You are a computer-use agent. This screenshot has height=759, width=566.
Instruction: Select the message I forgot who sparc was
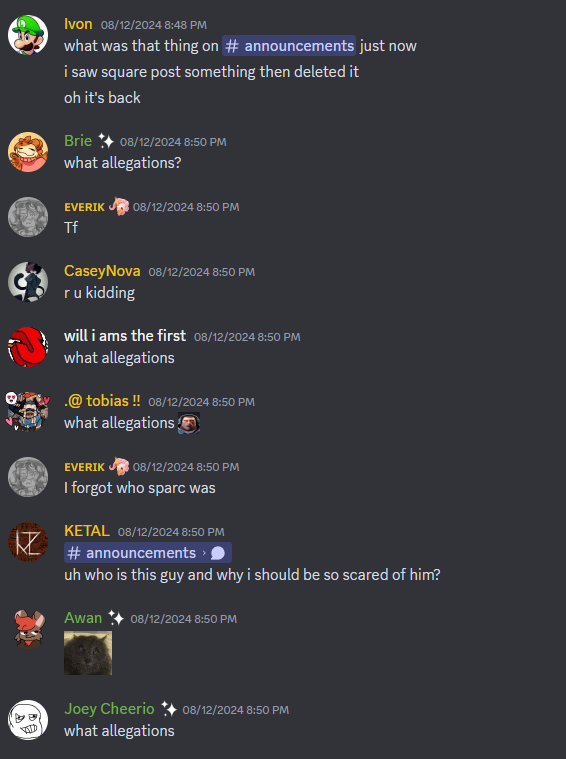[140, 488]
